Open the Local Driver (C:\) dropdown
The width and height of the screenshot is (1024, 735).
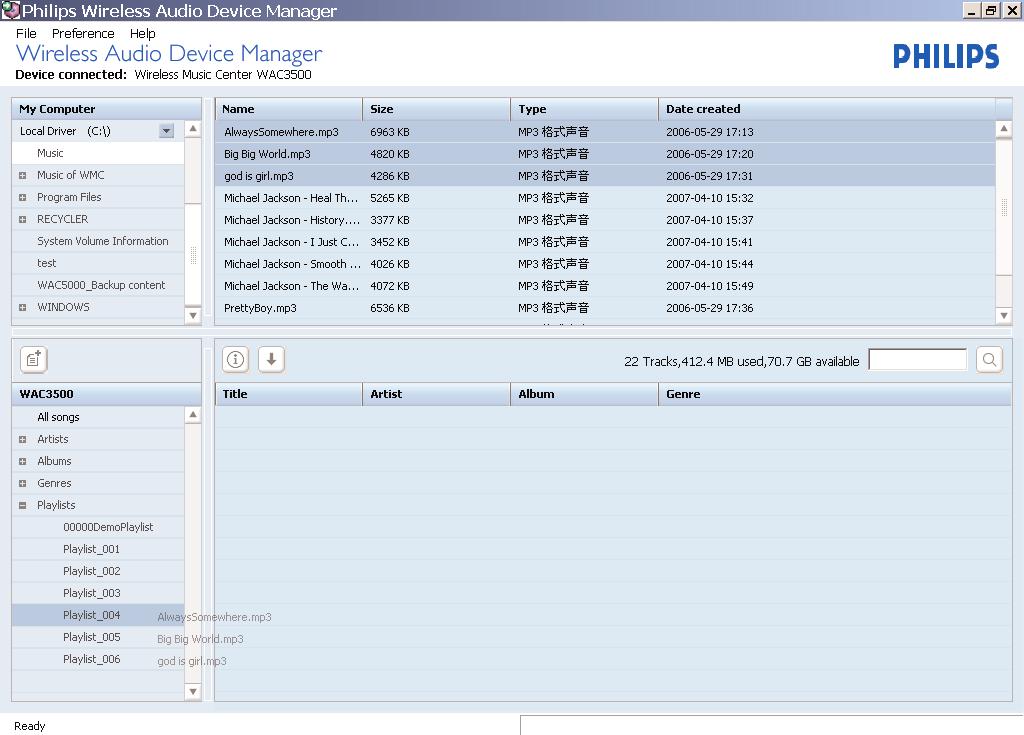167,131
